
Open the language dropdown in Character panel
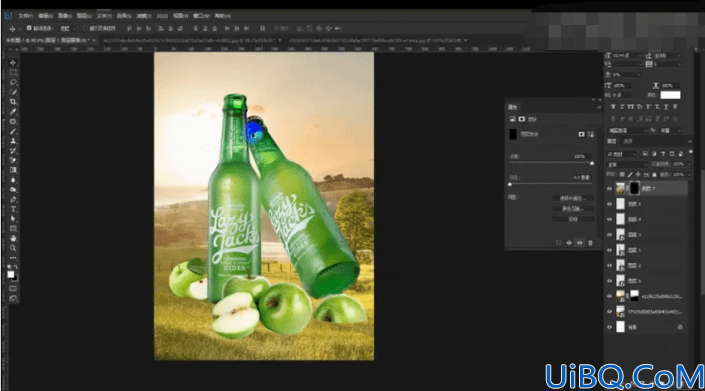pyautogui.click(x=628, y=130)
